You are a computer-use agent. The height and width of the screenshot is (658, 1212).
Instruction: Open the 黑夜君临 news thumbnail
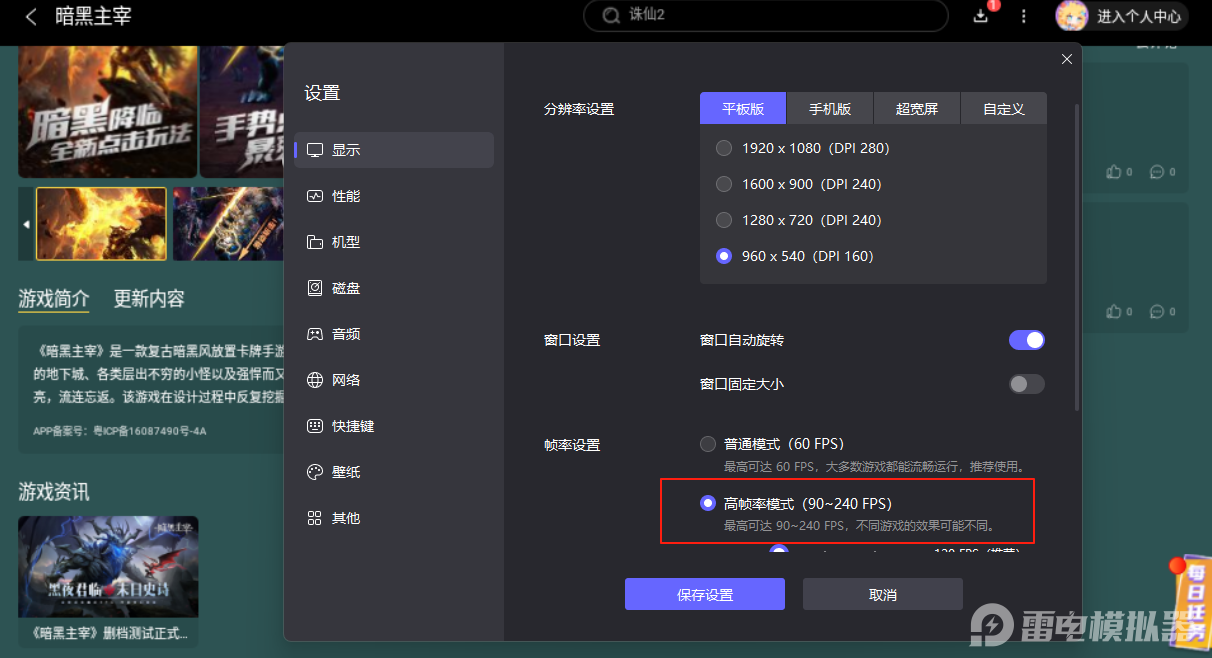(x=108, y=567)
